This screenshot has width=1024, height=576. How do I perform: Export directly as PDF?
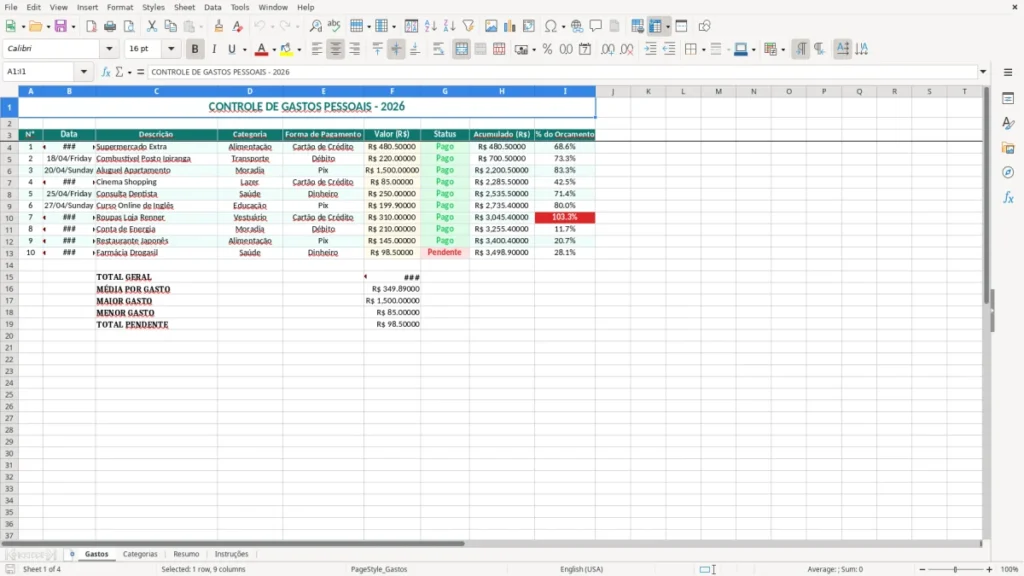(91, 26)
